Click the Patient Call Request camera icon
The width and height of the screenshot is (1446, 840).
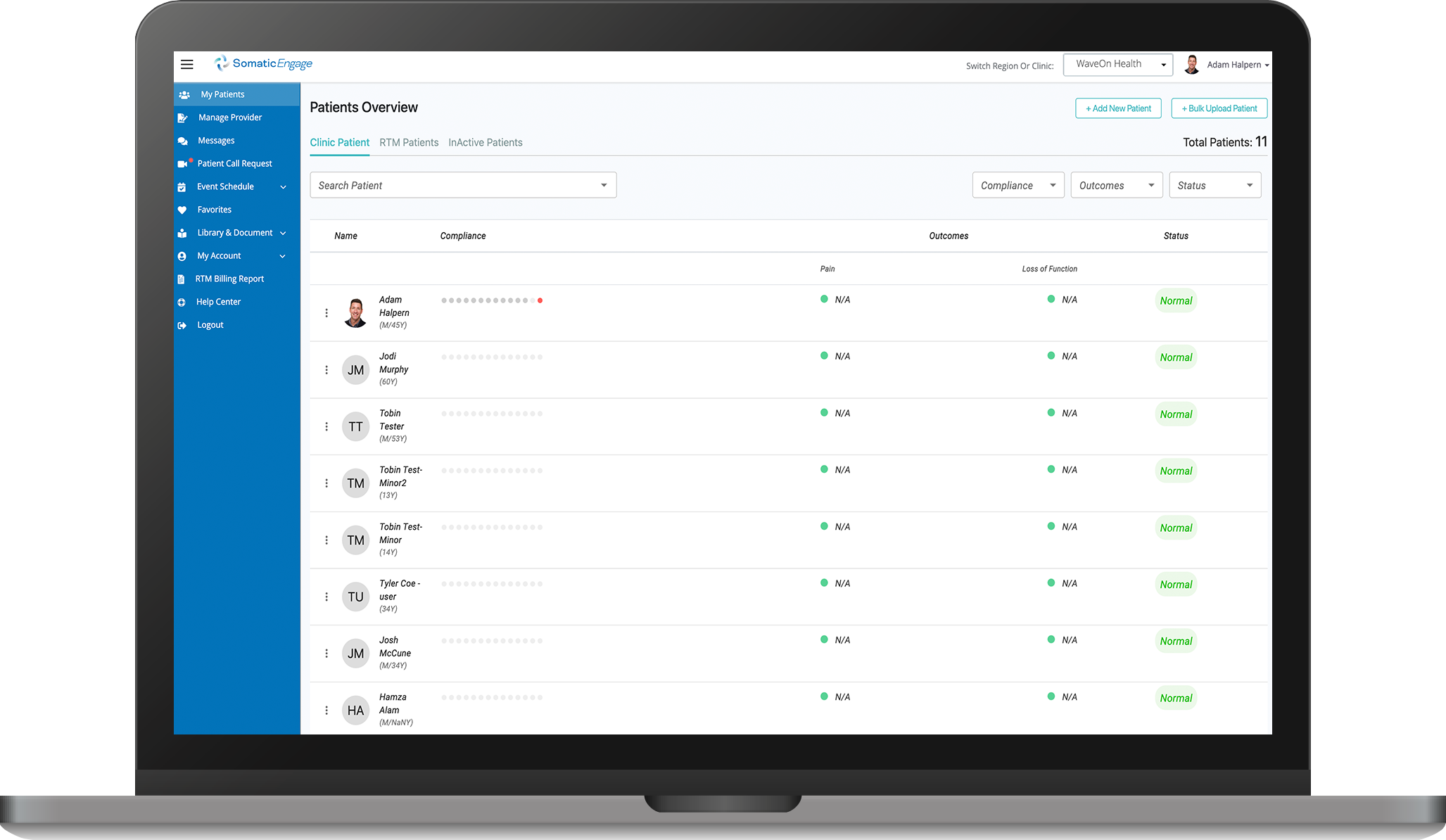(182, 164)
